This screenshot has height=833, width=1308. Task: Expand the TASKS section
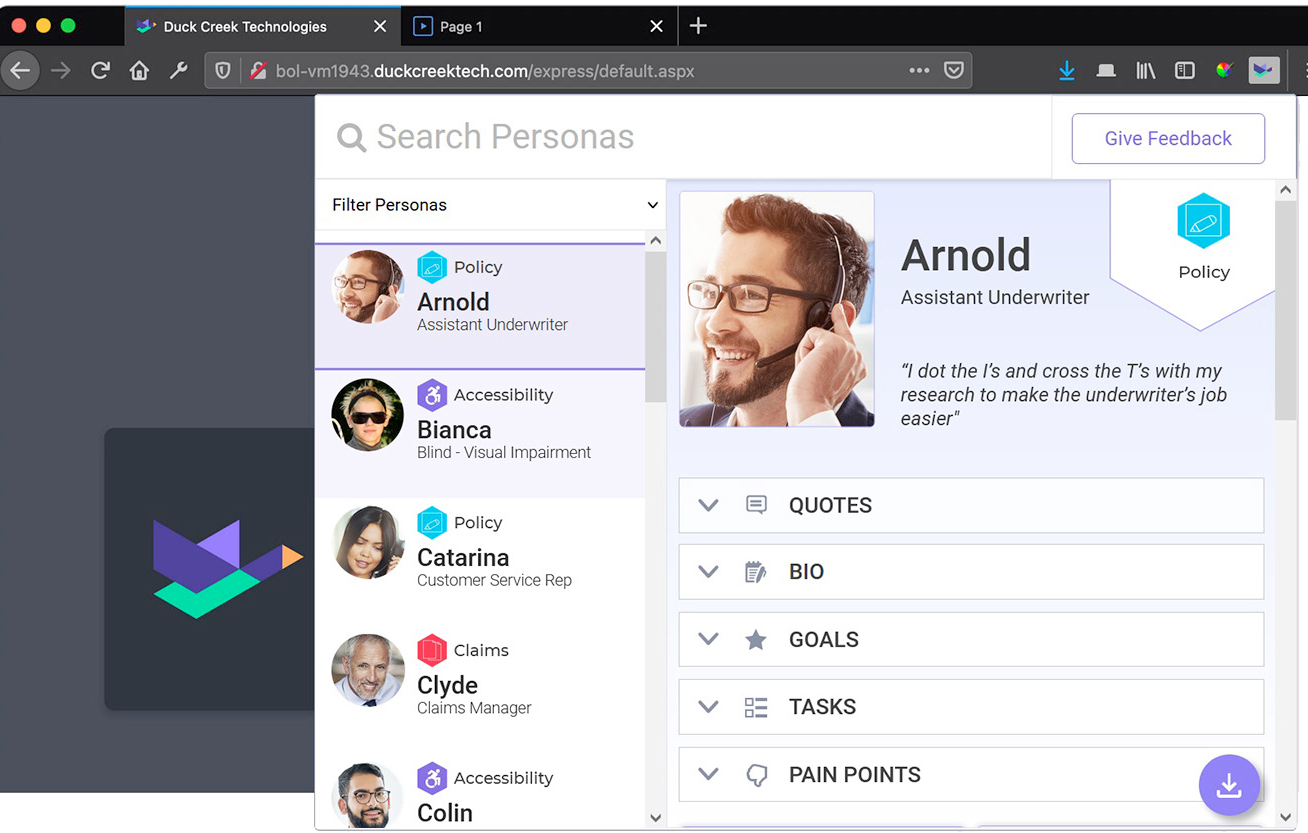971,707
